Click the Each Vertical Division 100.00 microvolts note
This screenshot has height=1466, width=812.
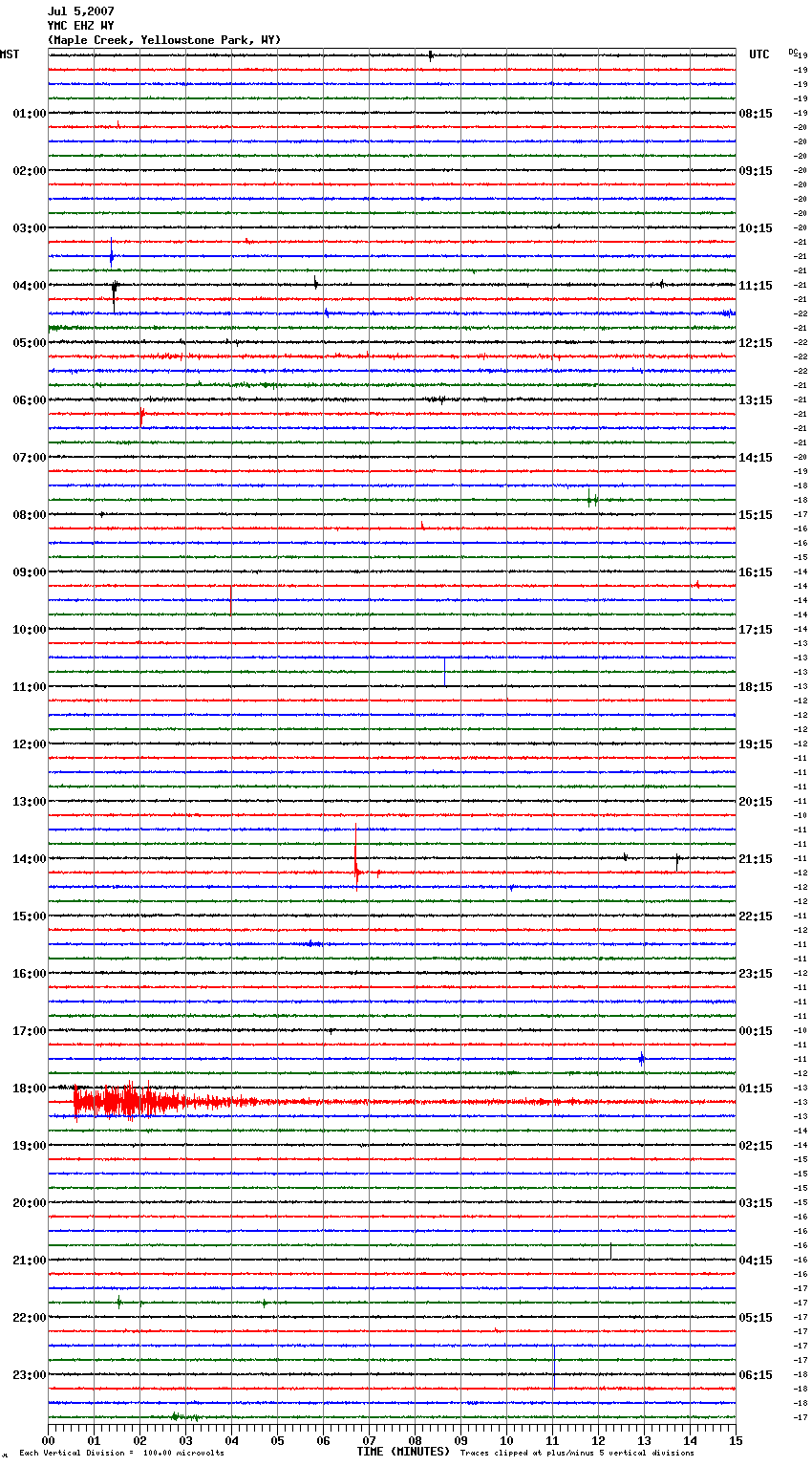tap(121, 1454)
